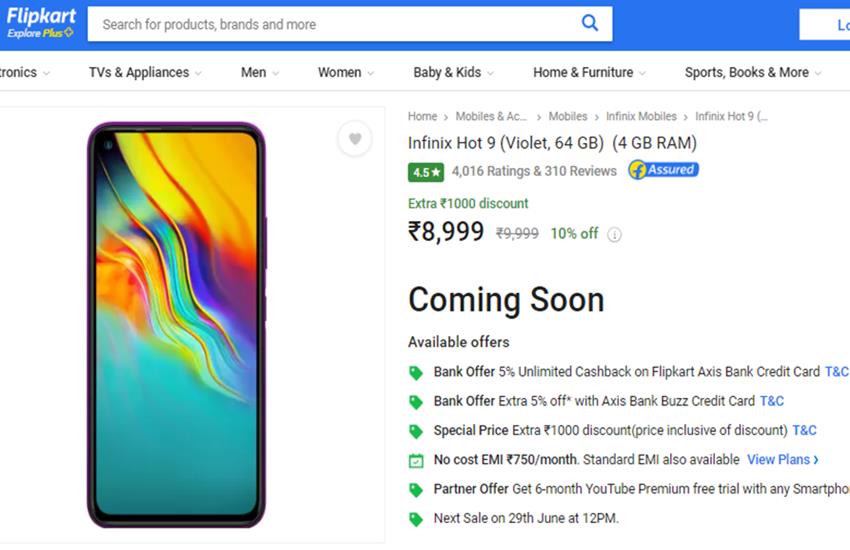Click the Mobiles breadcrumb link
The image size is (850, 550).
[x=568, y=117]
